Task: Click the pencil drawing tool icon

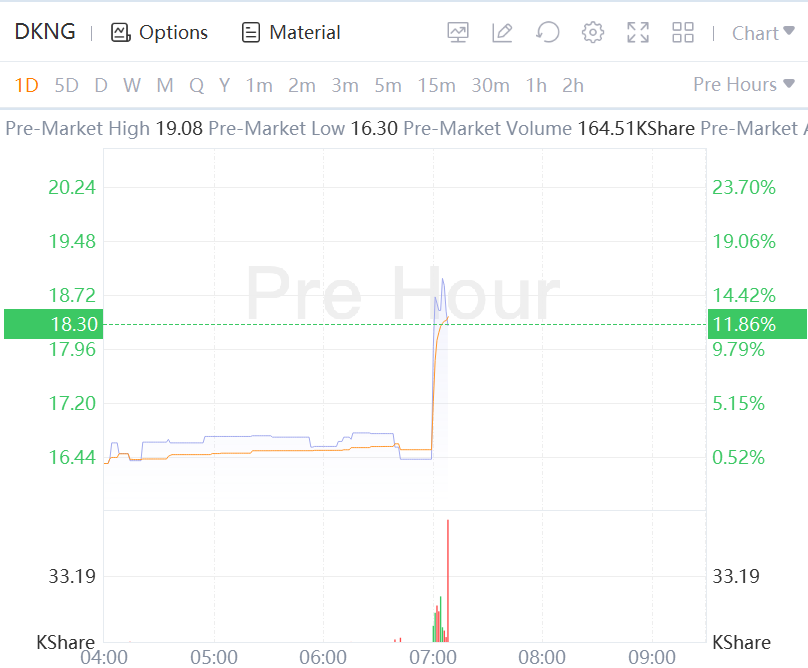Action: click(x=502, y=33)
